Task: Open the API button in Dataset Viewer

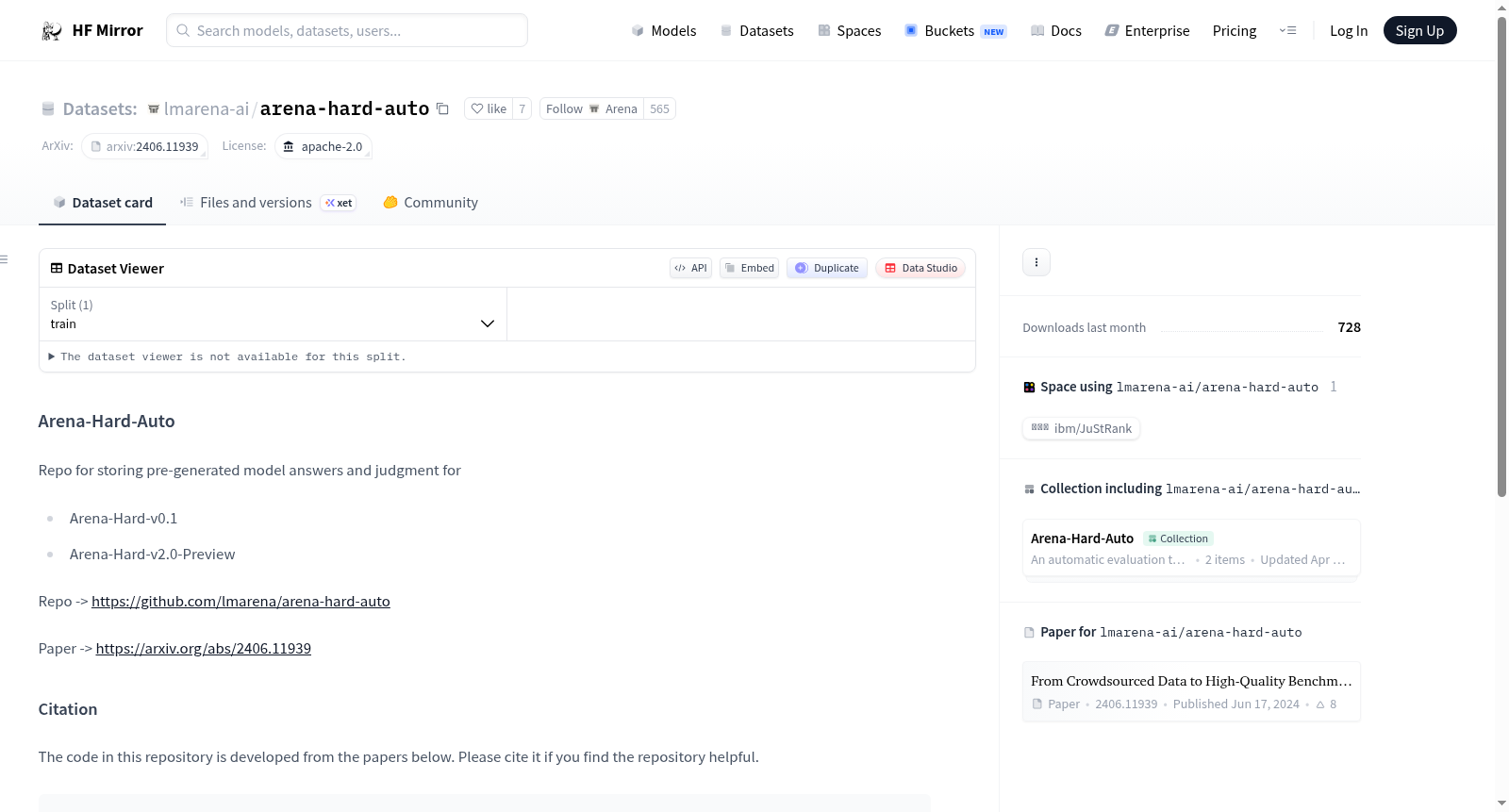Action: tap(690, 268)
